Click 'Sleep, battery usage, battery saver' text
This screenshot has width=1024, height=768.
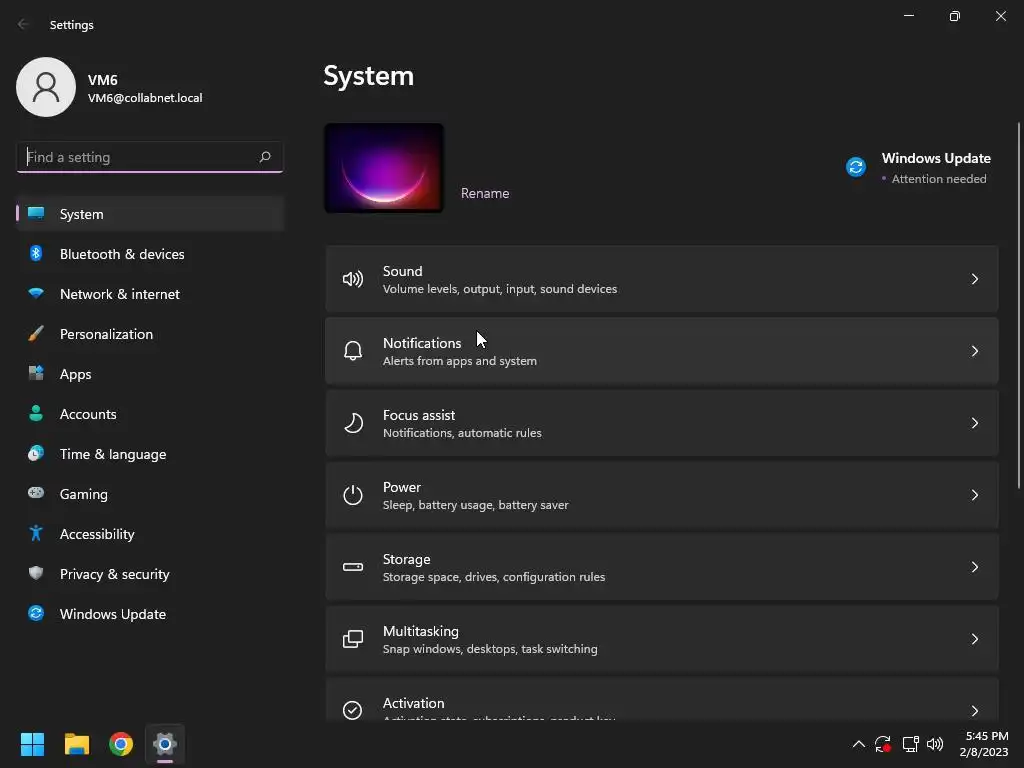click(475, 505)
